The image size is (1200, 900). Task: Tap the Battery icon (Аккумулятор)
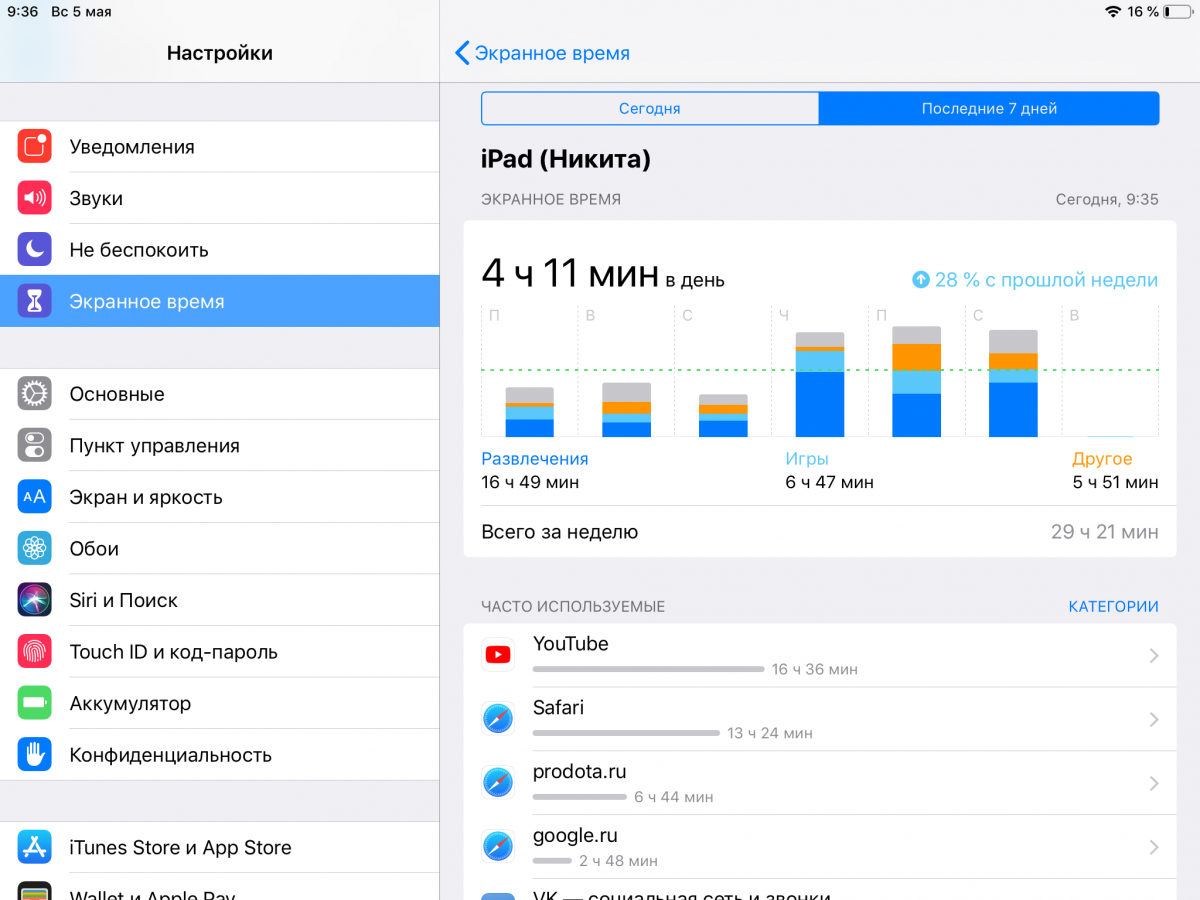34,703
